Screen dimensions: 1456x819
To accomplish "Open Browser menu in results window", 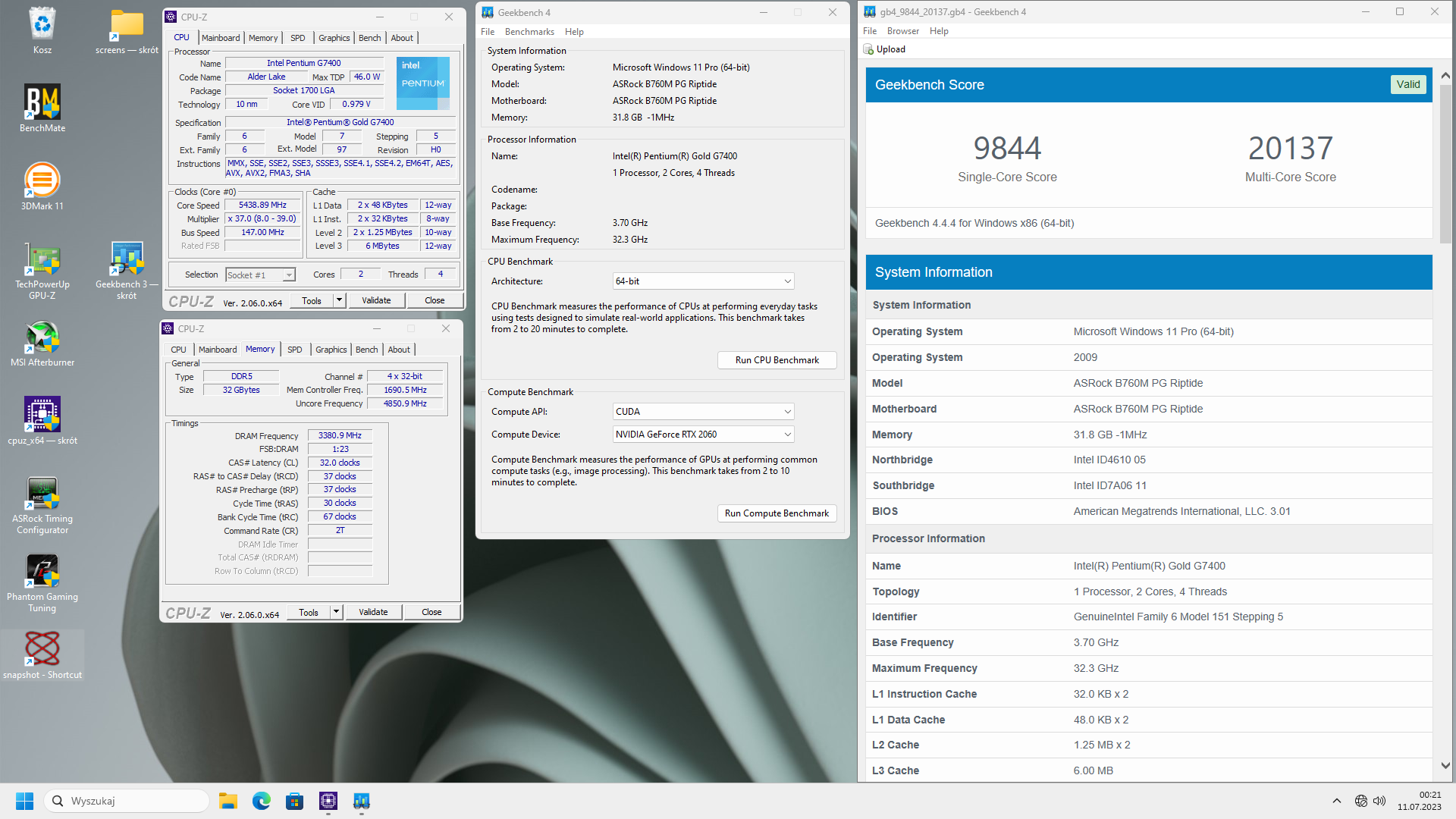I will 903,31.
